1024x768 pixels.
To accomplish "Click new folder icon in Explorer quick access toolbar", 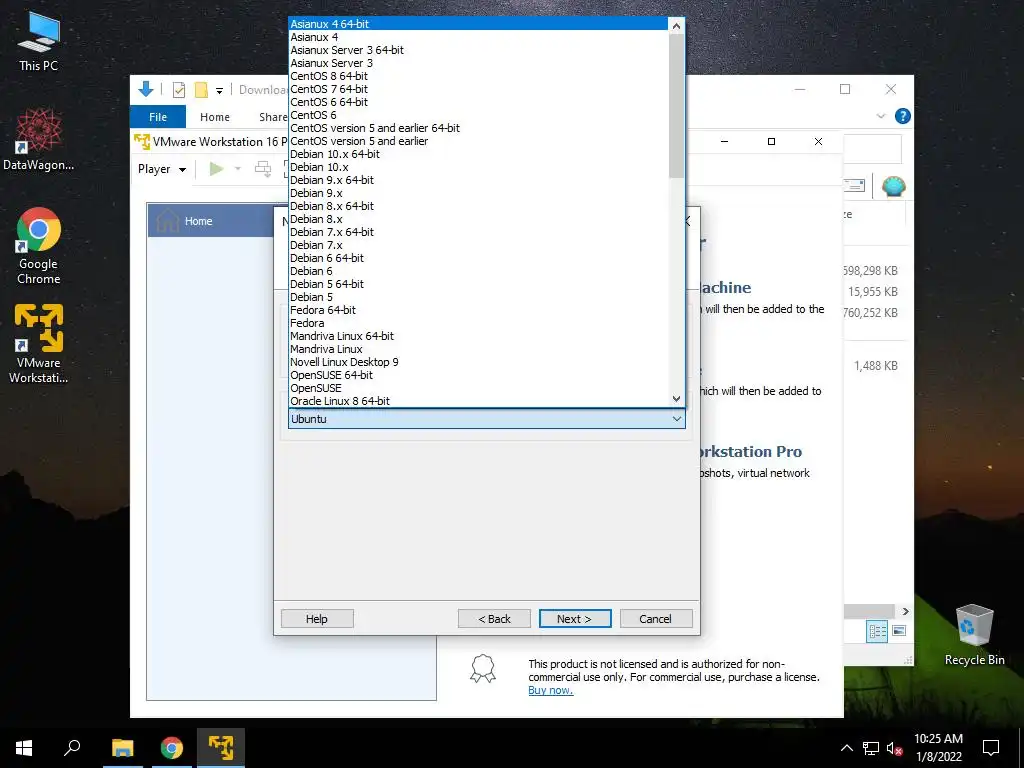I will click(x=201, y=90).
